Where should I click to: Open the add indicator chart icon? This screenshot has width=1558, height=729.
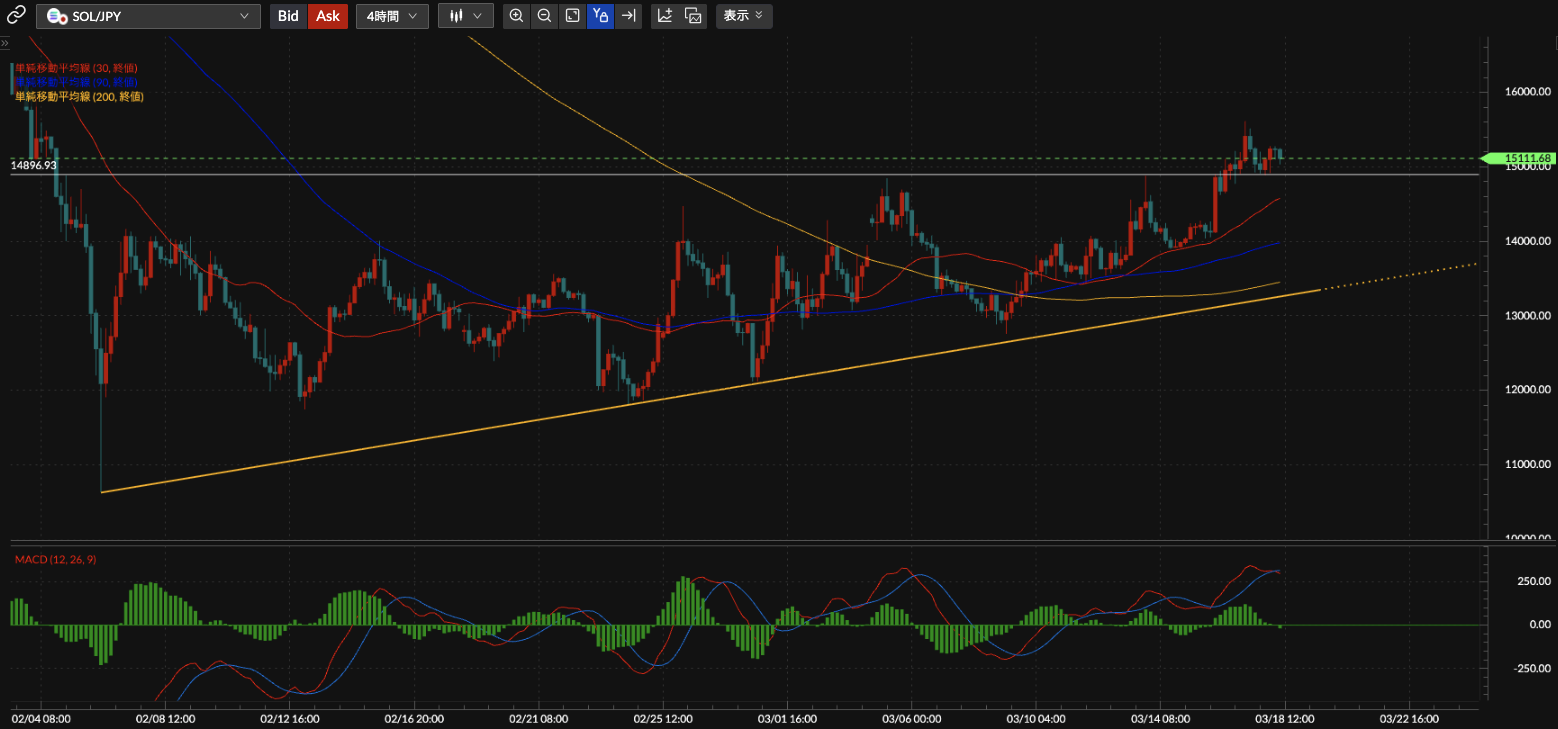pyautogui.click(x=665, y=16)
